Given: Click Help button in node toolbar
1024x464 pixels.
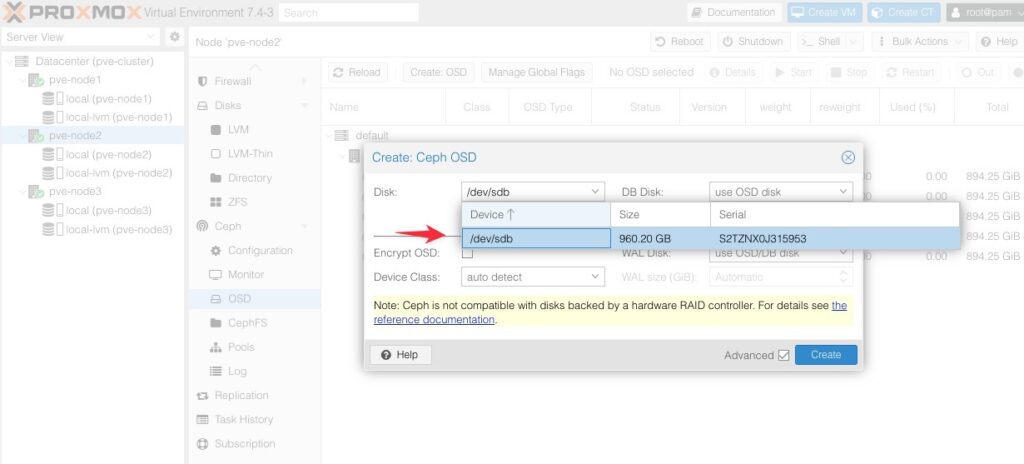Looking at the screenshot, I should (999, 41).
